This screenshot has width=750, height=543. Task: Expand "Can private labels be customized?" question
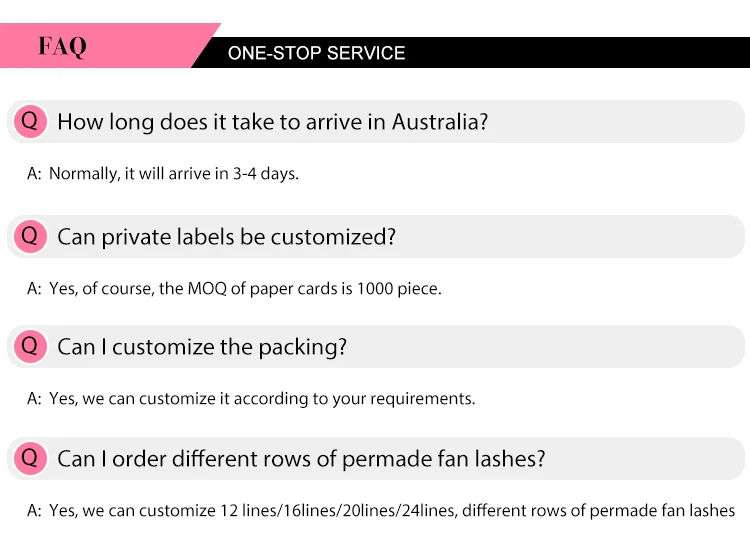click(226, 237)
